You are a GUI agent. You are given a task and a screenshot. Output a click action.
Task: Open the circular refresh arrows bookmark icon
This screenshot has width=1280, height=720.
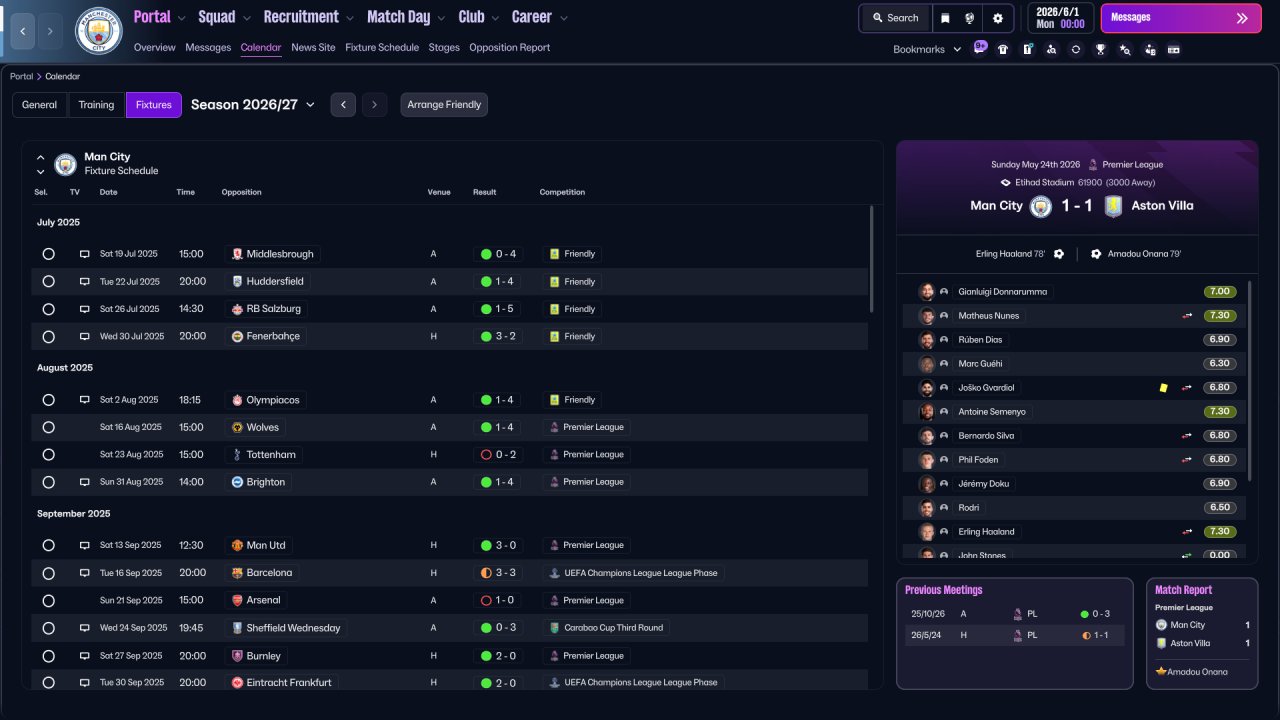click(1075, 49)
